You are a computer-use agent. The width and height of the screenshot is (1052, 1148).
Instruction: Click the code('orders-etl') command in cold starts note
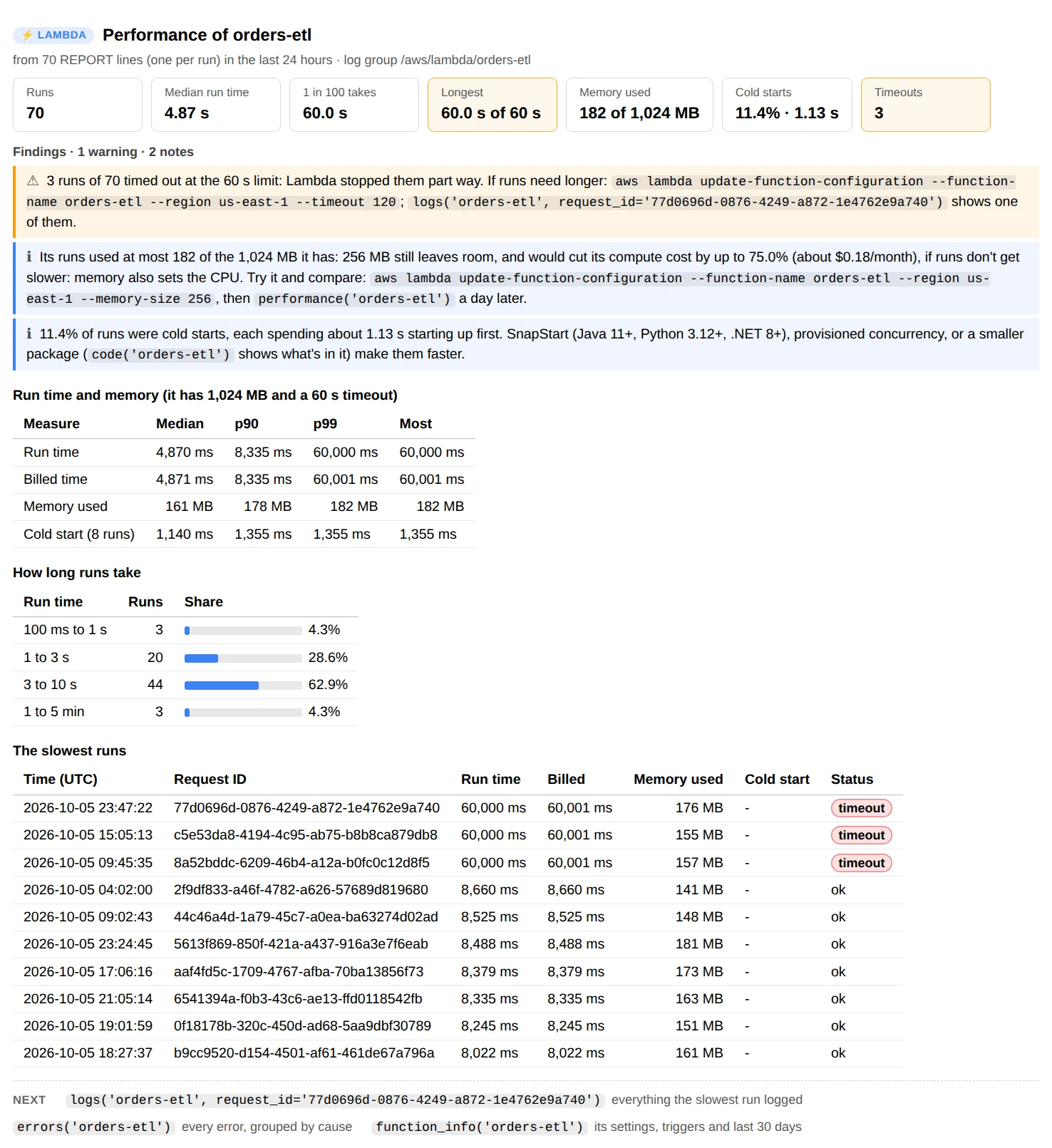[160, 355]
